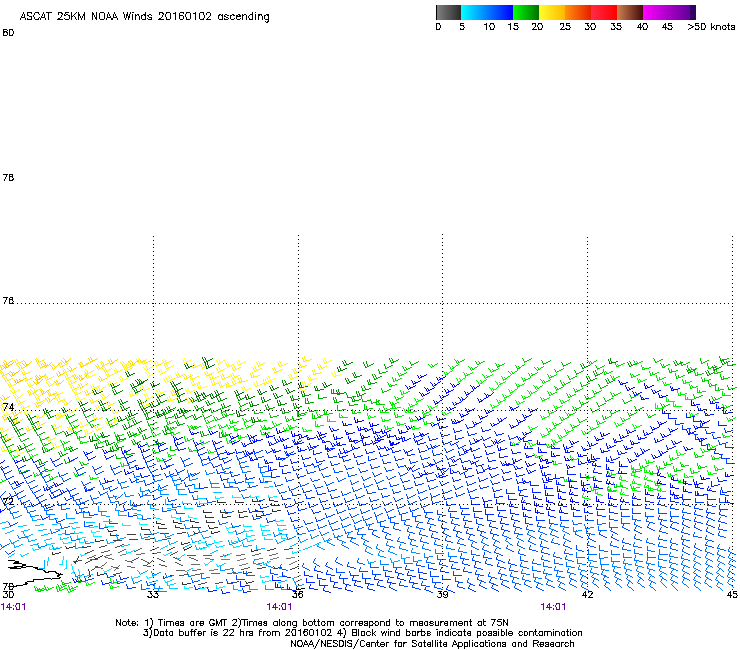This screenshot has width=740, height=650.
Task: Click the longitude 36 axis label
Action: [x=298, y=595]
